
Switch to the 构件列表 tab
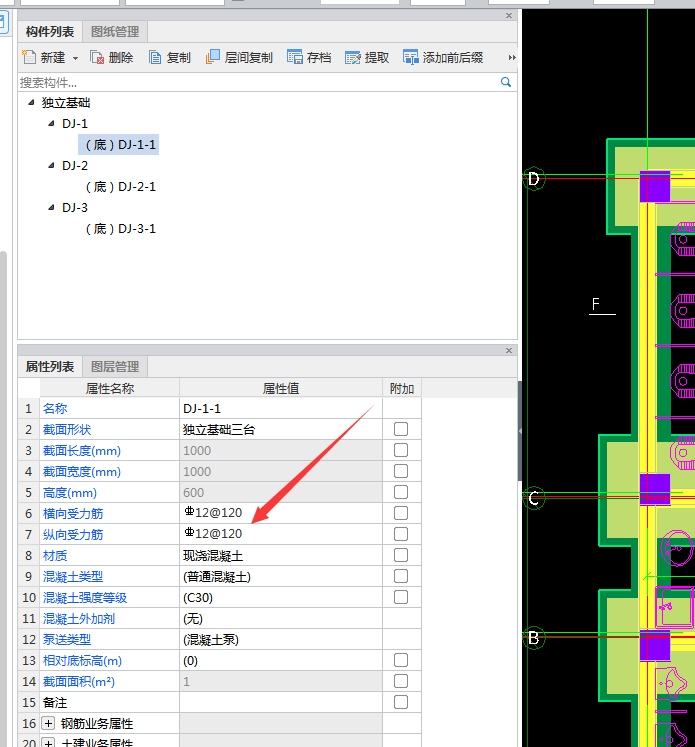pyautogui.click(x=50, y=32)
